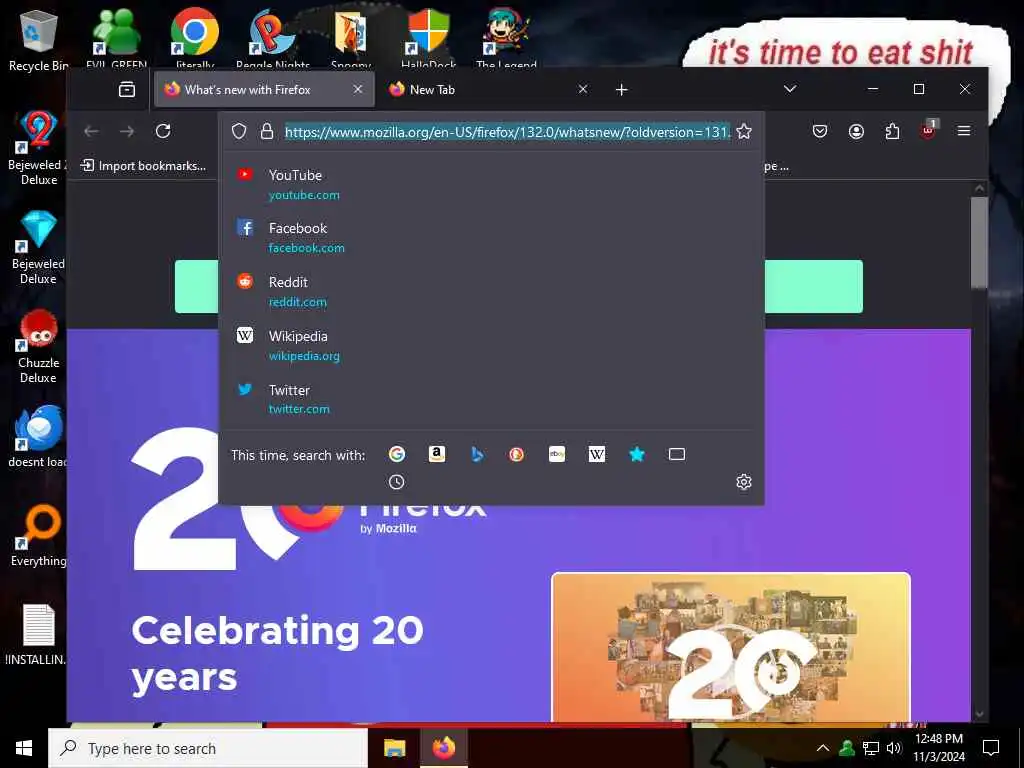Screen dimensions: 1024x768
Task: Open the uBlock Origin extension icon
Action: (x=928, y=130)
